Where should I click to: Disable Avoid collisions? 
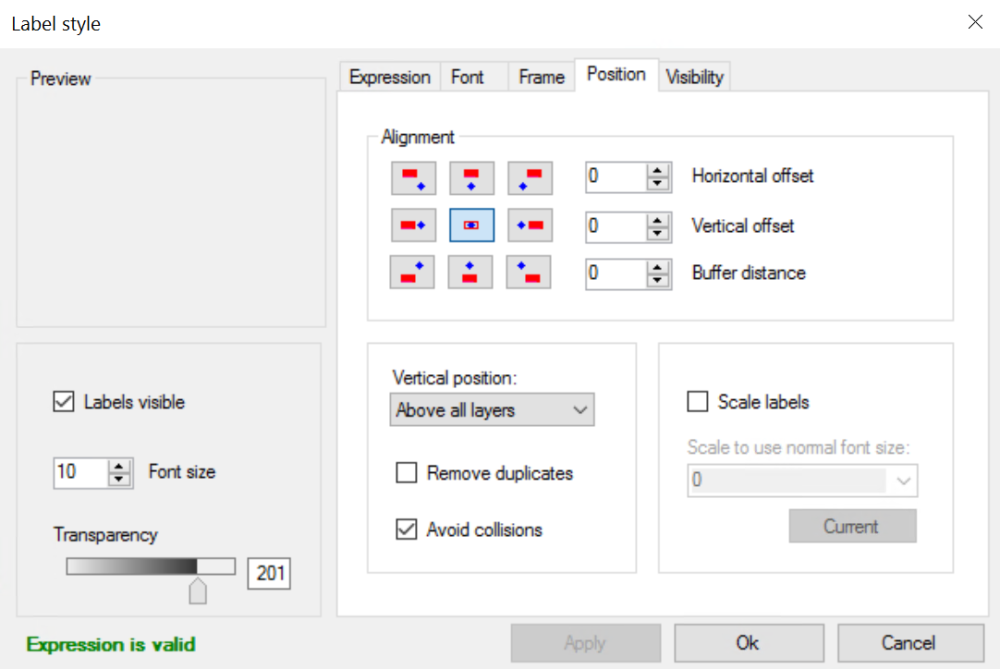407,530
